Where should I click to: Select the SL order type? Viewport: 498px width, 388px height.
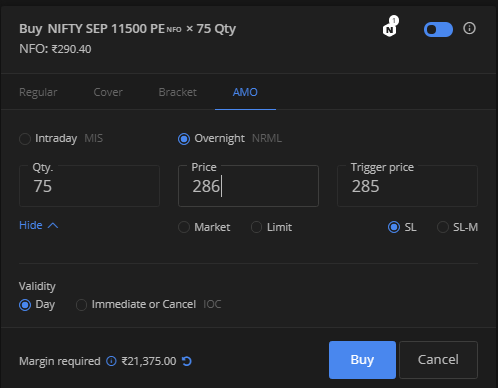(x=402, y=227)
